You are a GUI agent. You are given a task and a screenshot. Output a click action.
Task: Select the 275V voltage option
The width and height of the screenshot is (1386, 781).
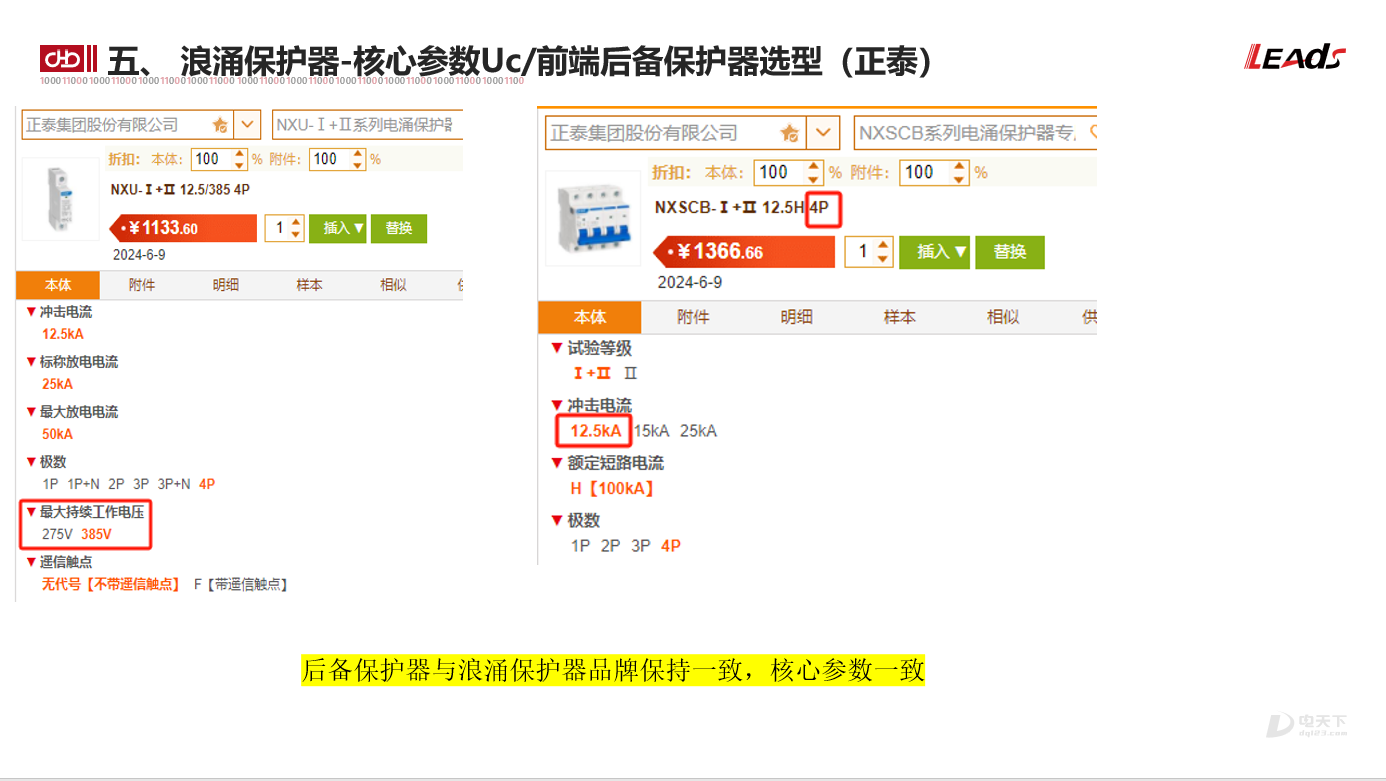57,534
